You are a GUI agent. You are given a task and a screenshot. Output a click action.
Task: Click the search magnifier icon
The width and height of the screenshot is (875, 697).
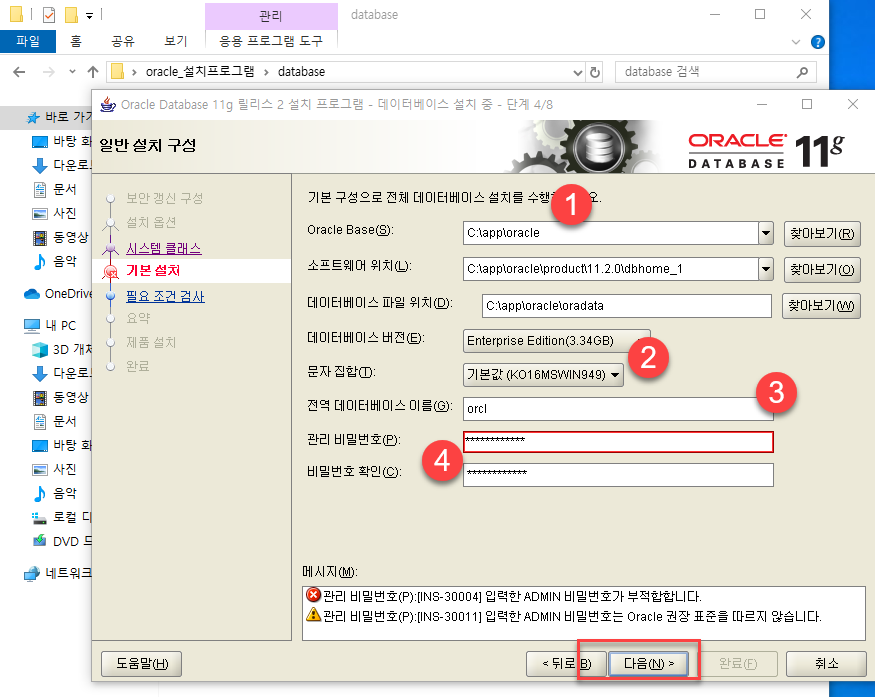point(802,72)
